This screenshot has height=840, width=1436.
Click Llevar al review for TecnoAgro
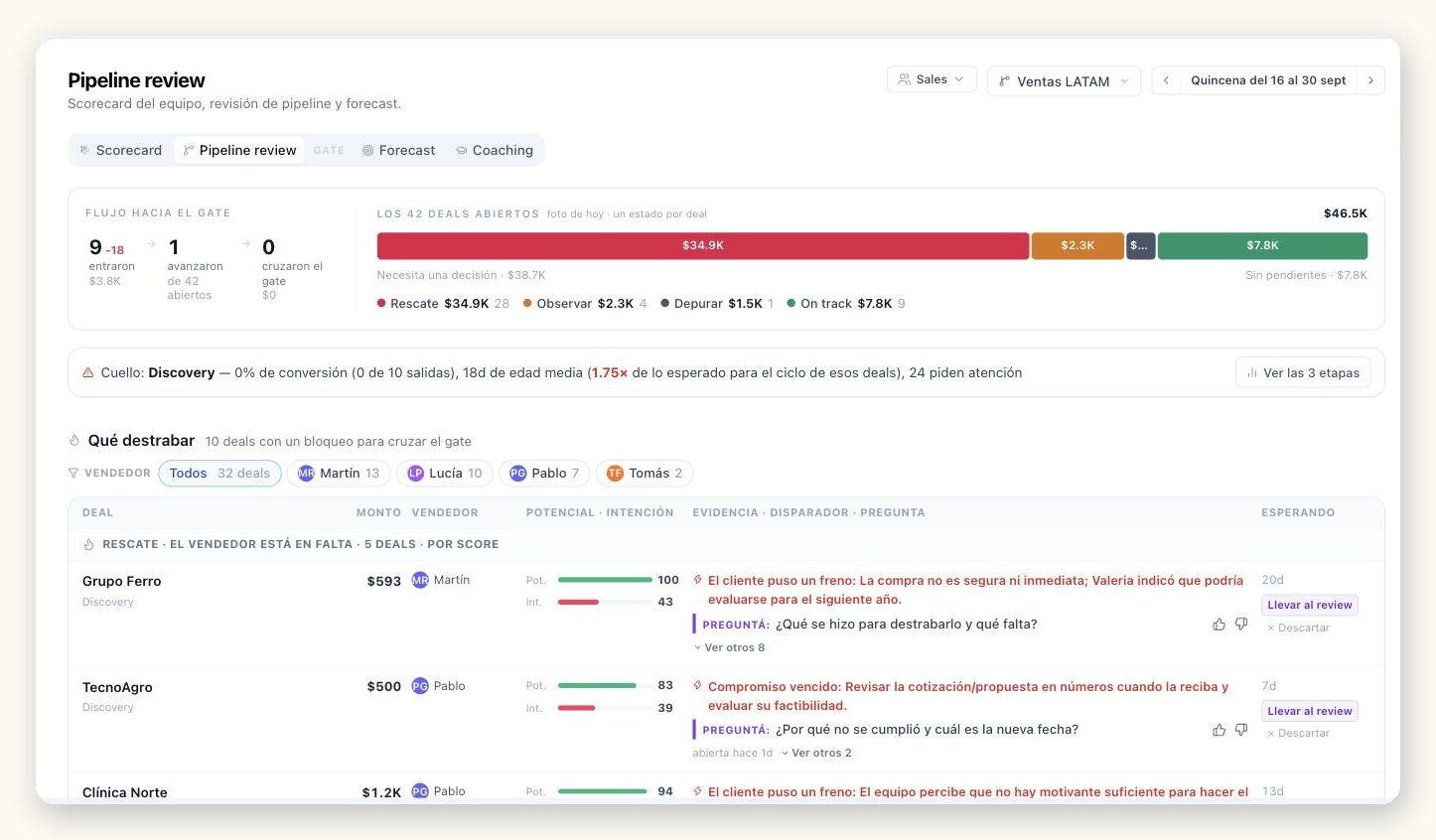pos(1310,711)
